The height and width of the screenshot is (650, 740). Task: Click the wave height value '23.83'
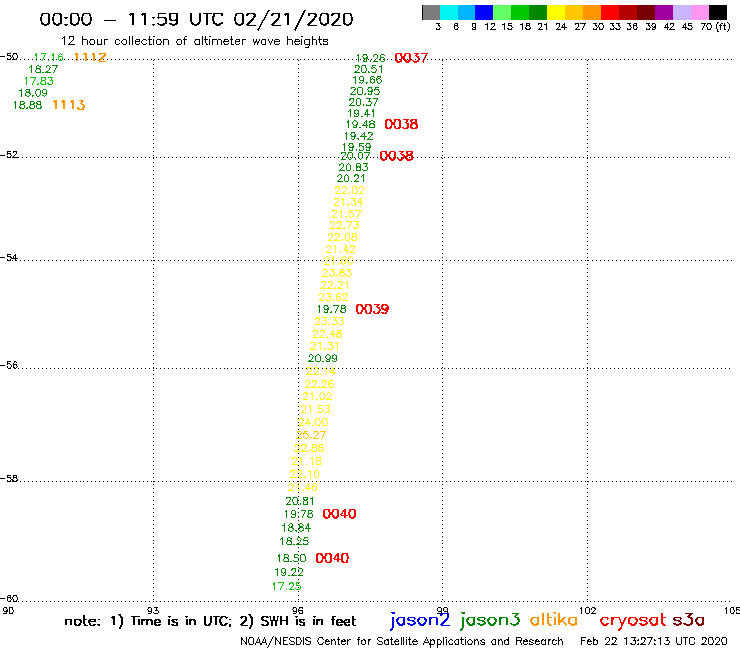click(337, 273)
